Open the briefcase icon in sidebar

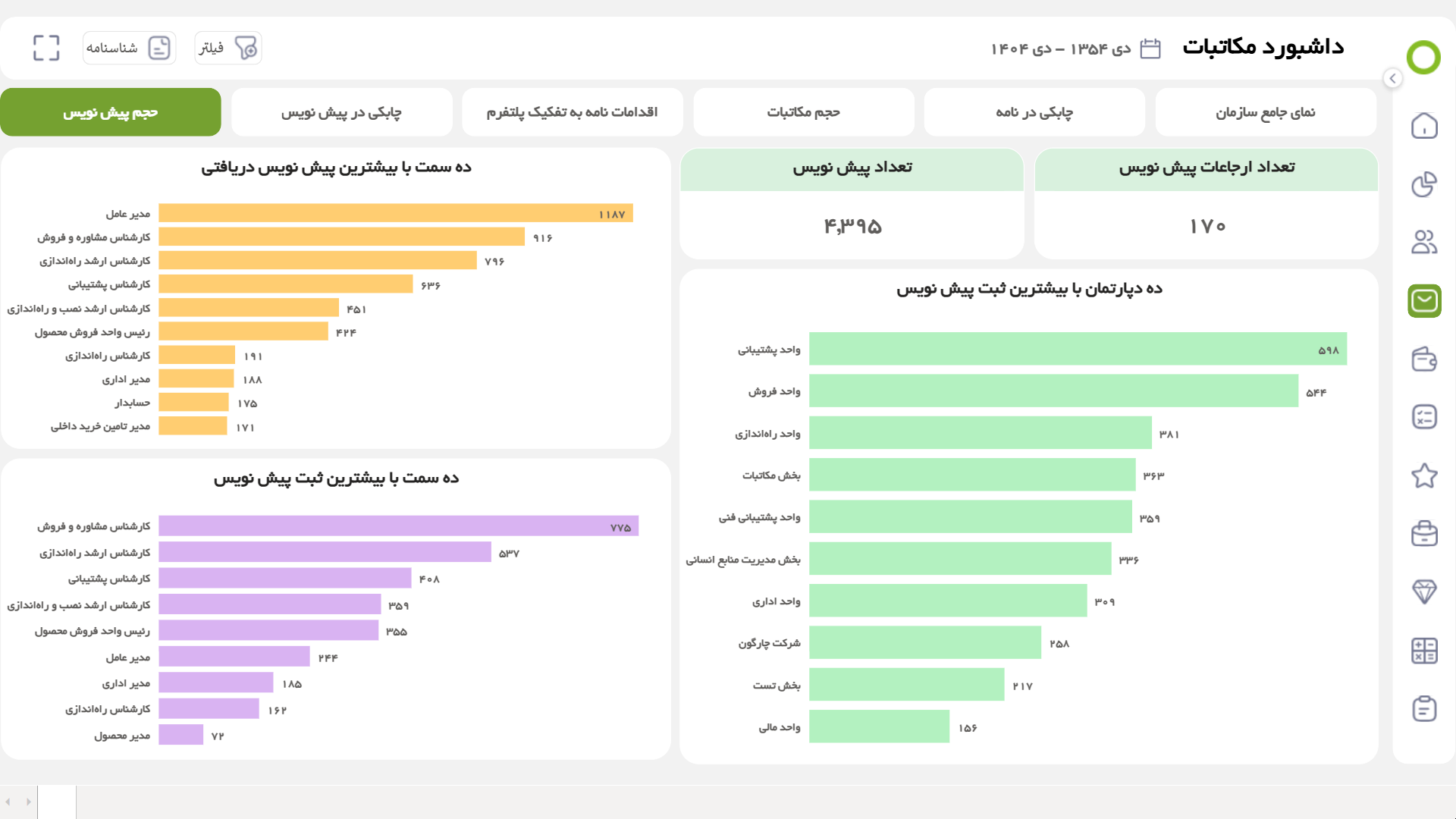[x=1424, y=534]
